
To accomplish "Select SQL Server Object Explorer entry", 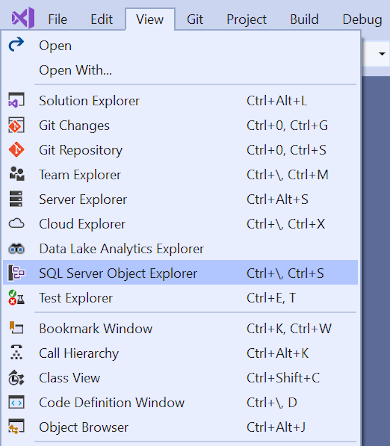I will (x=180, y=273).
